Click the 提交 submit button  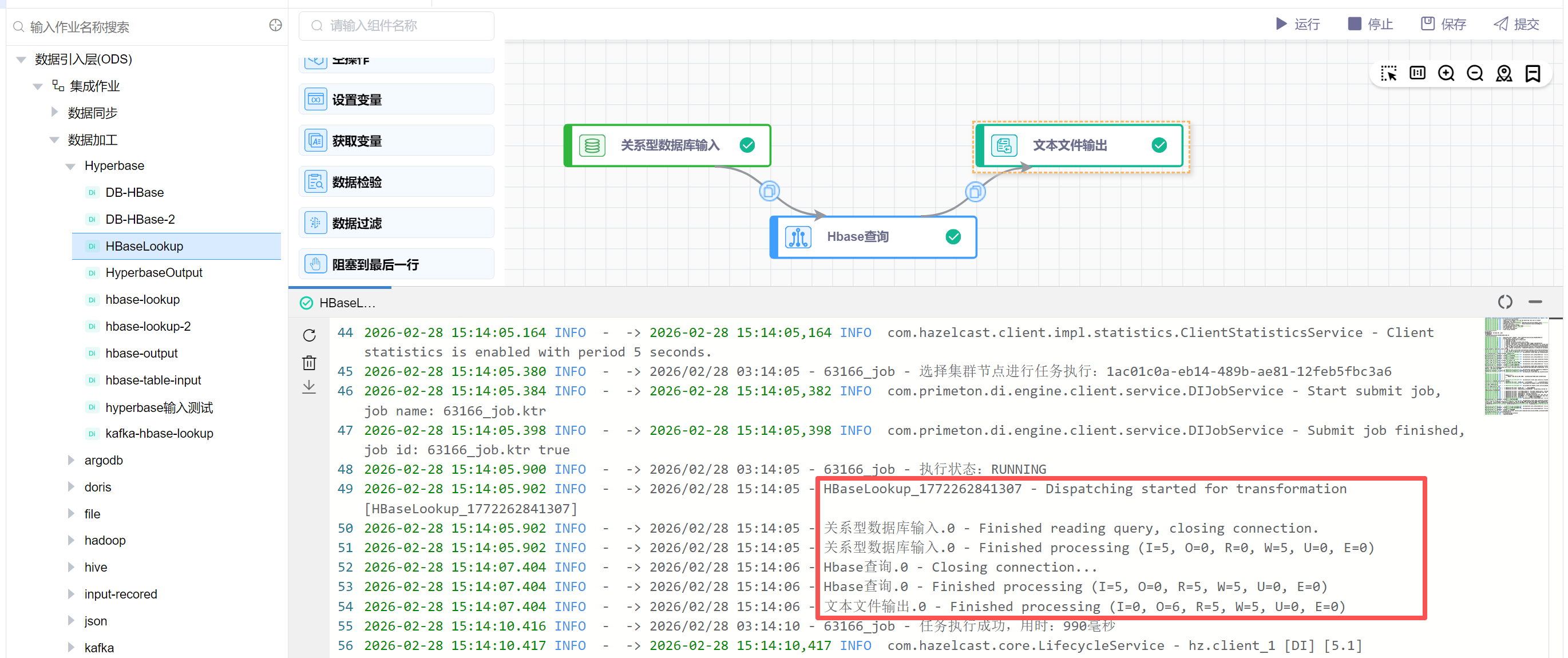[1516, 23]
